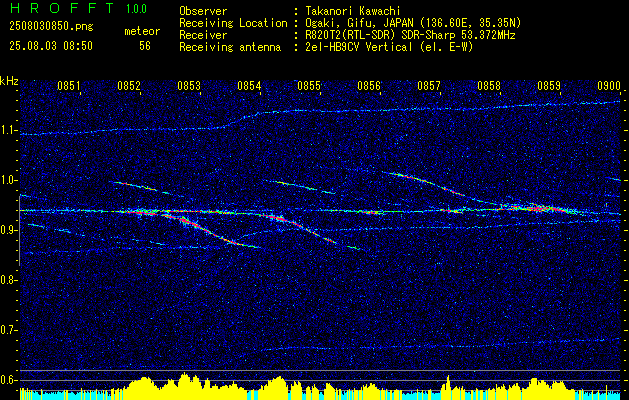Image resolution: width=629 pixels, height=400 pixels.
Task: Click the 0.6 kHz axis label
Action: [x=8, y=380]
